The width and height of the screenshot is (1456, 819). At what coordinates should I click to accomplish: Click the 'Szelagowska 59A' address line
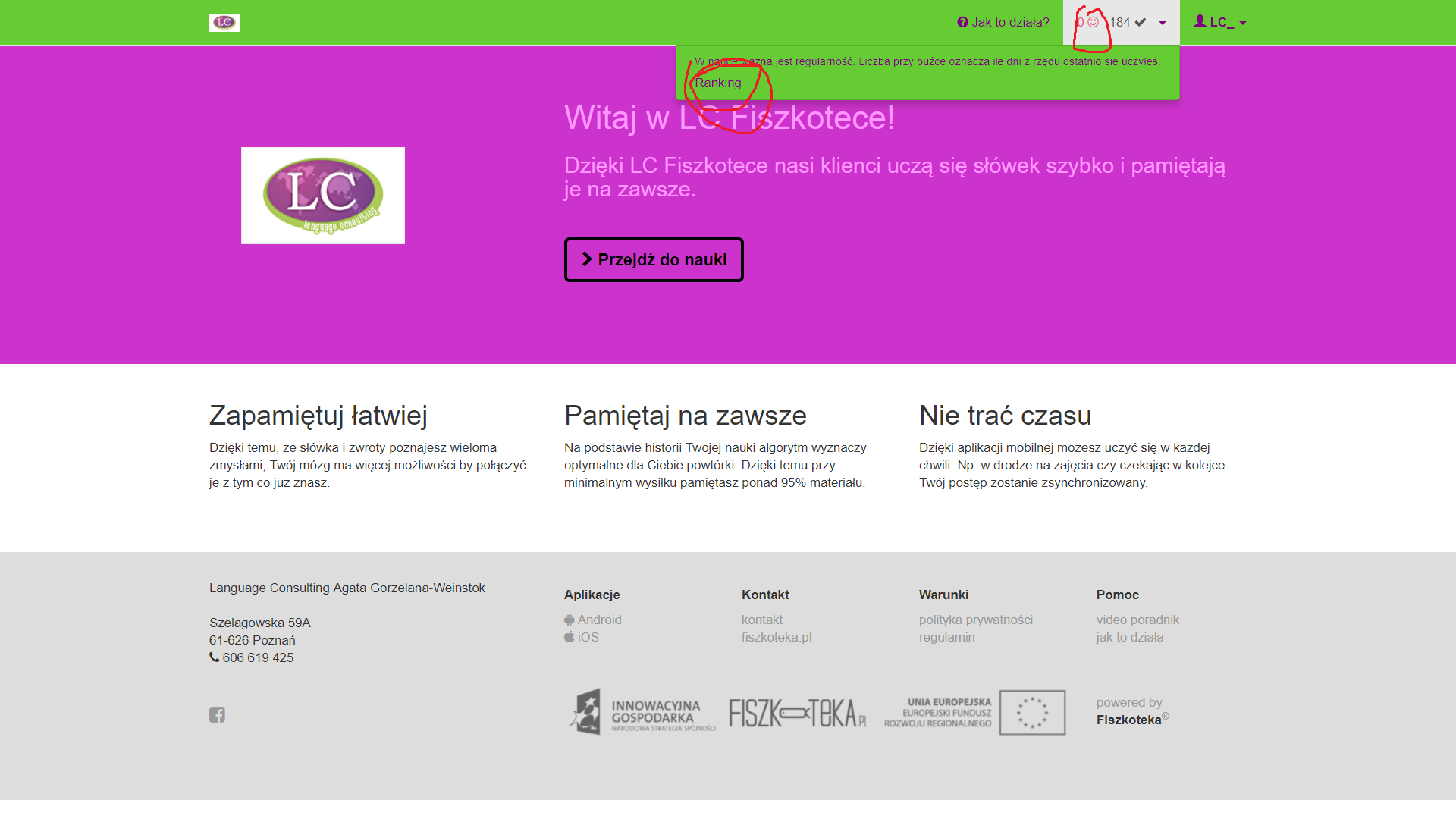tap(260, 623)
